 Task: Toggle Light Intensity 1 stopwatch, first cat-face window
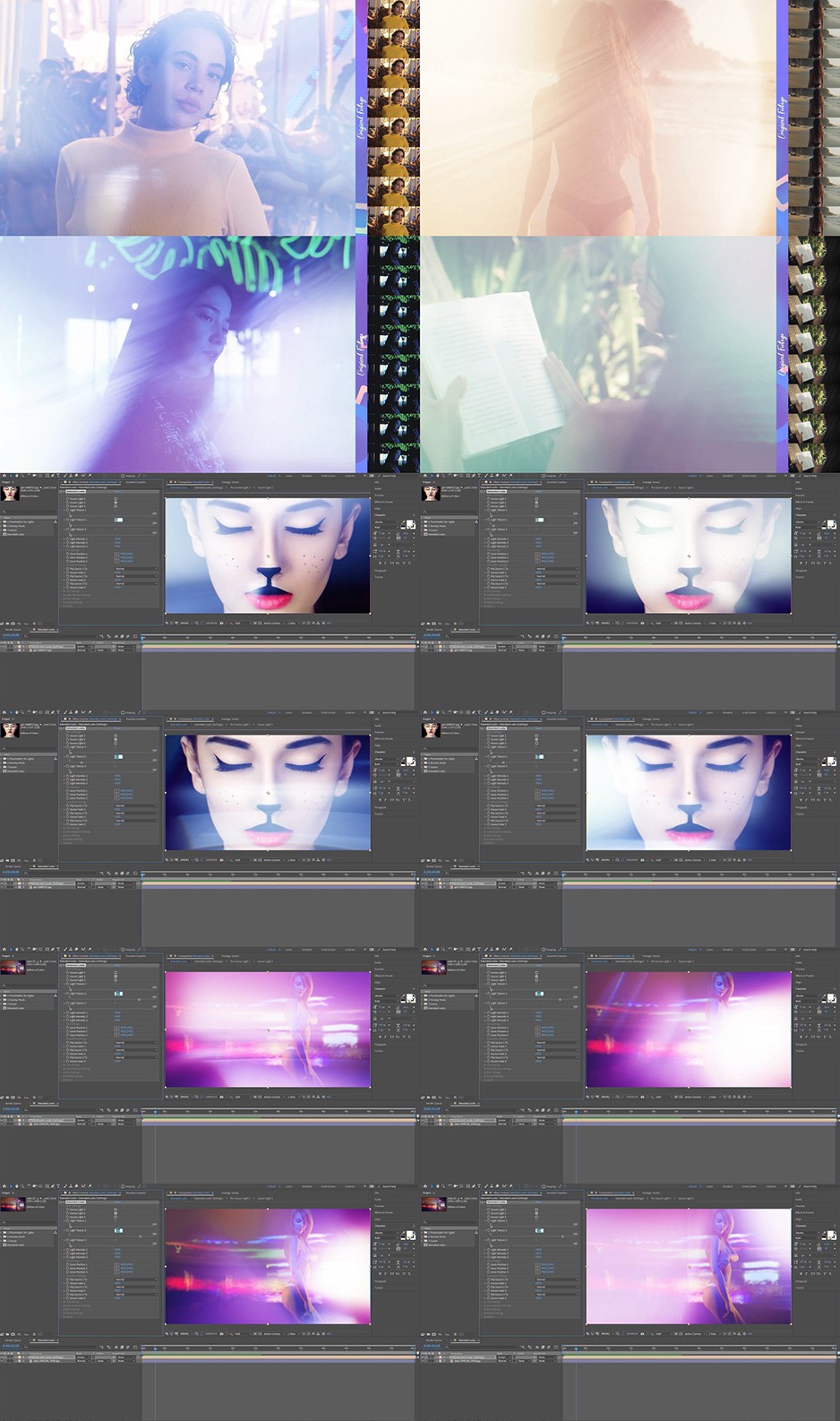(67, 539)
